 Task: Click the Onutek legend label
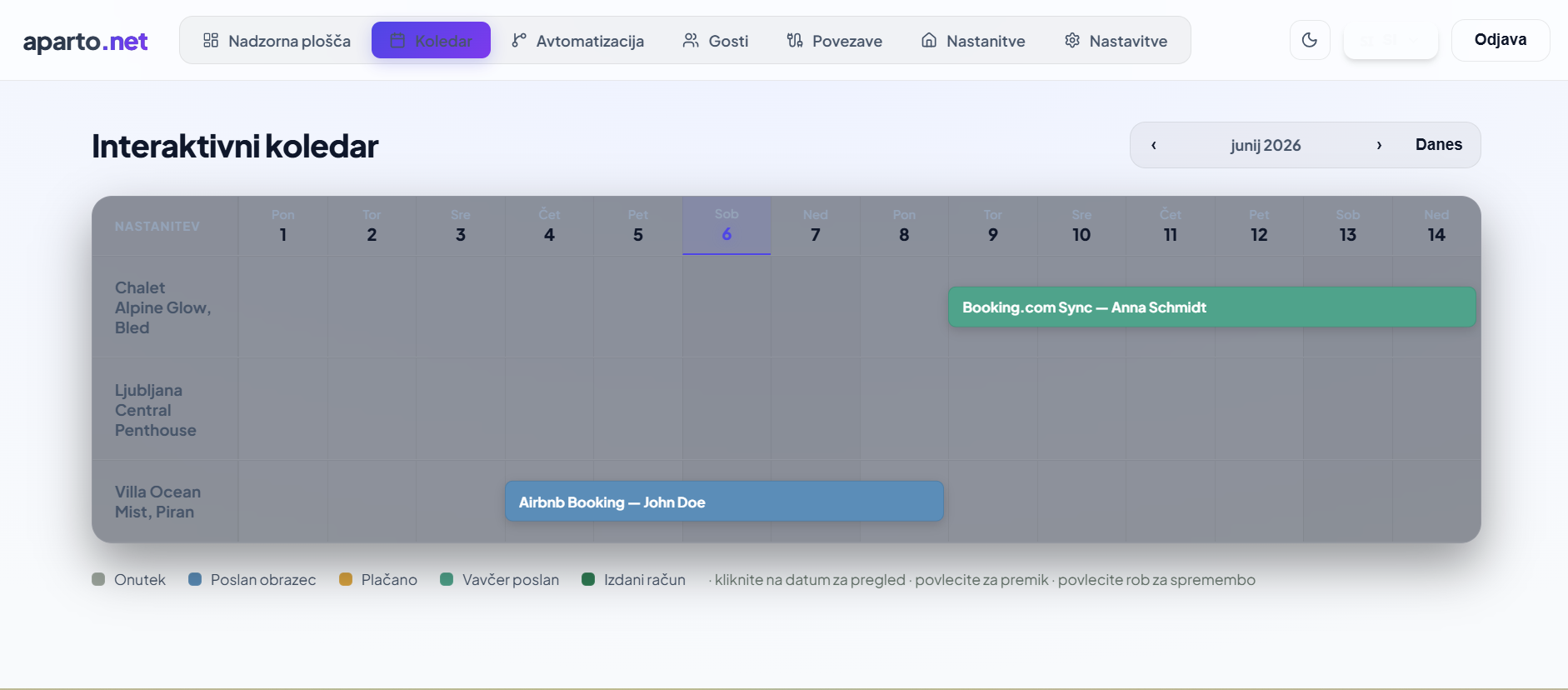coord(140,580)
